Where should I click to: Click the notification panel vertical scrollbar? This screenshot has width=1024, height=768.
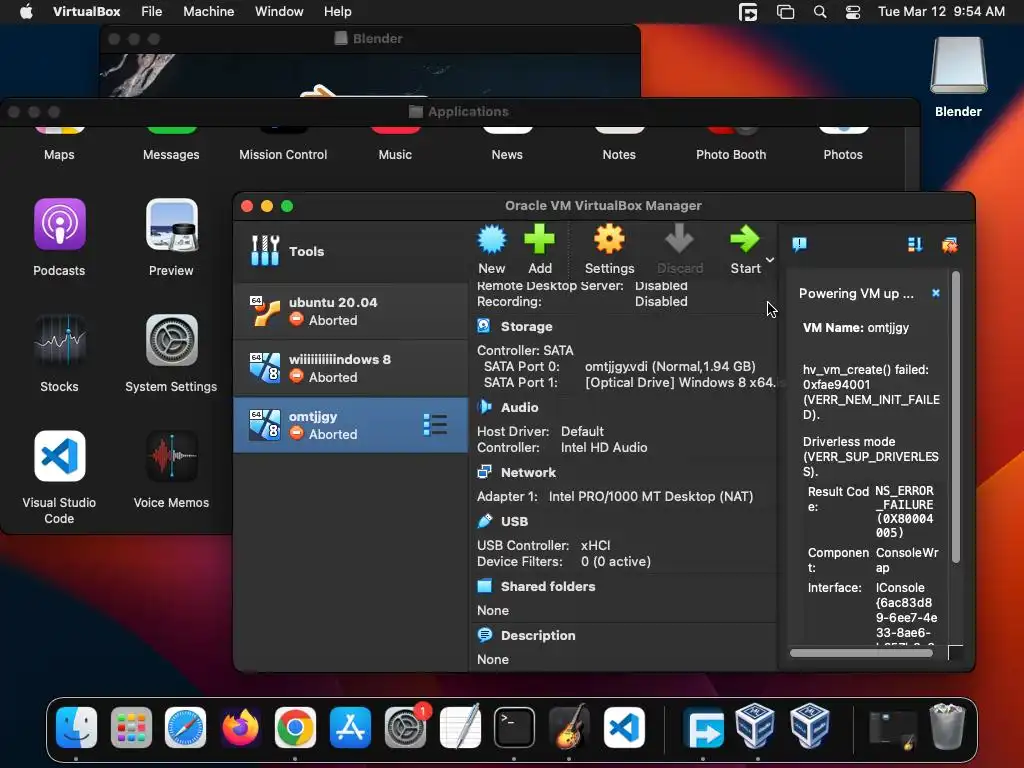point(955,417)
